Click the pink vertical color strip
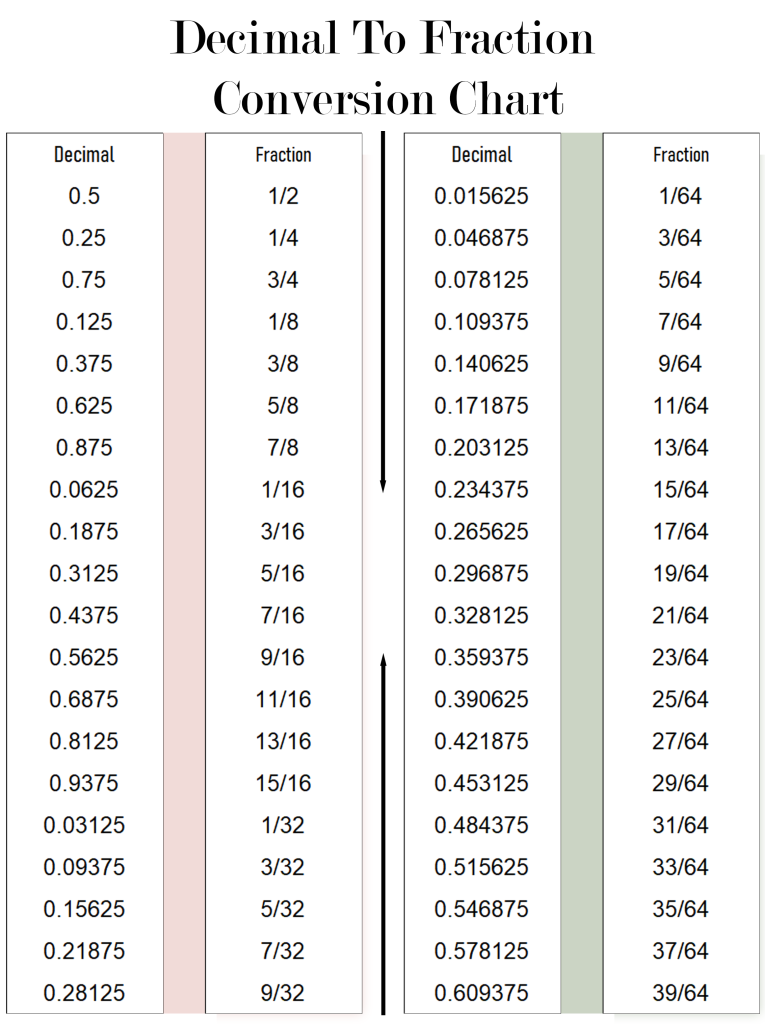 184,573
